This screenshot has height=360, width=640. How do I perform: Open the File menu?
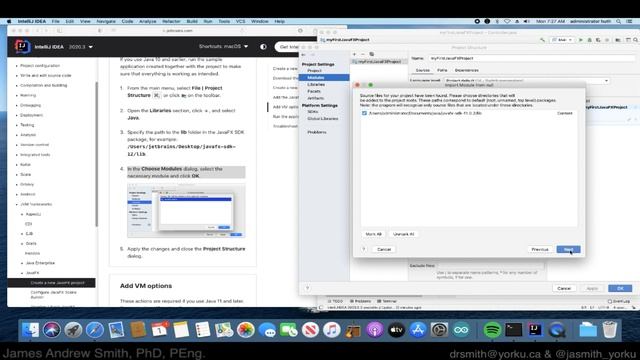point(56,21)
